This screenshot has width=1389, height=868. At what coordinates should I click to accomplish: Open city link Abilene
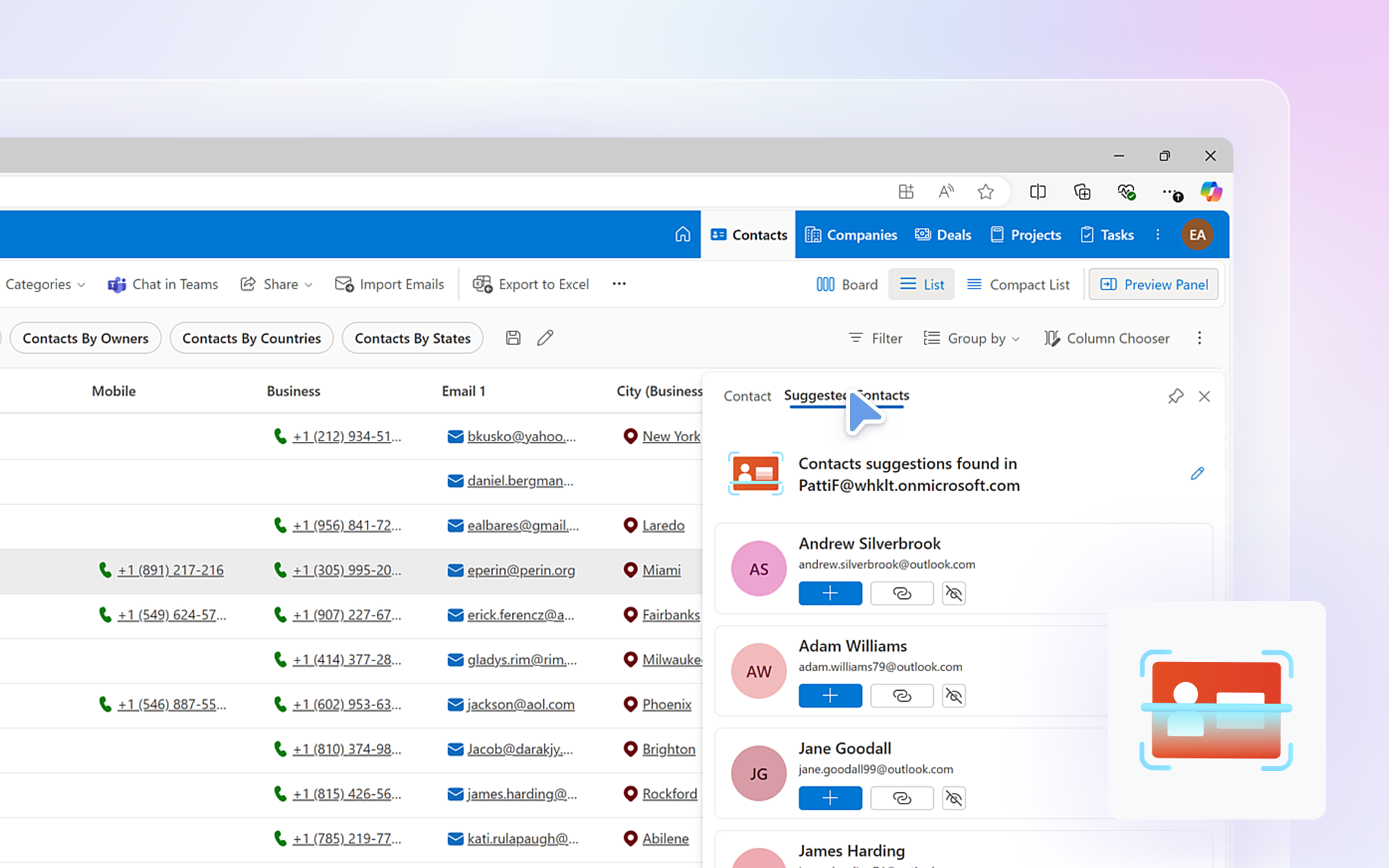pos(666,838)
